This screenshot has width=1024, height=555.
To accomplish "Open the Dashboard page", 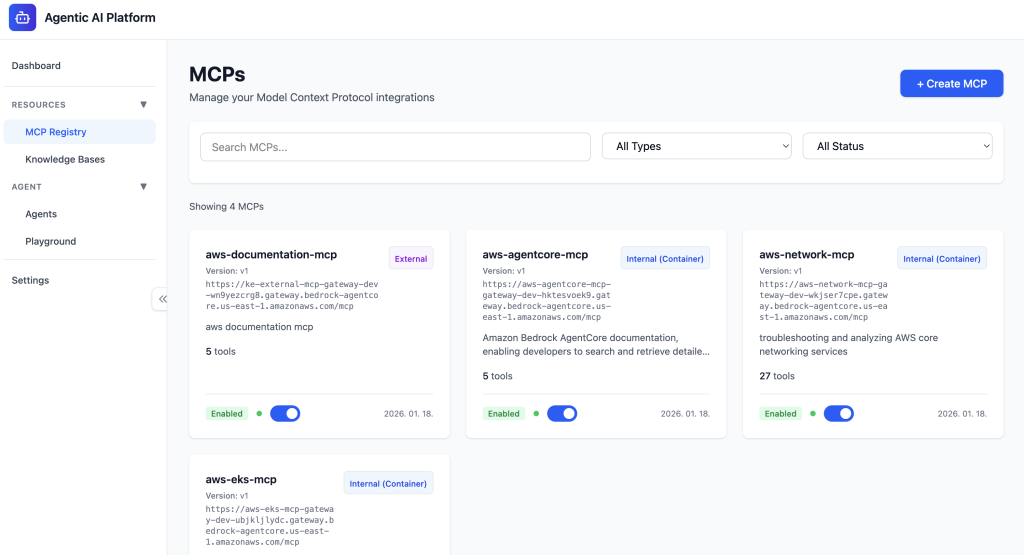I will pyautogui.click(x=36, y=65).
